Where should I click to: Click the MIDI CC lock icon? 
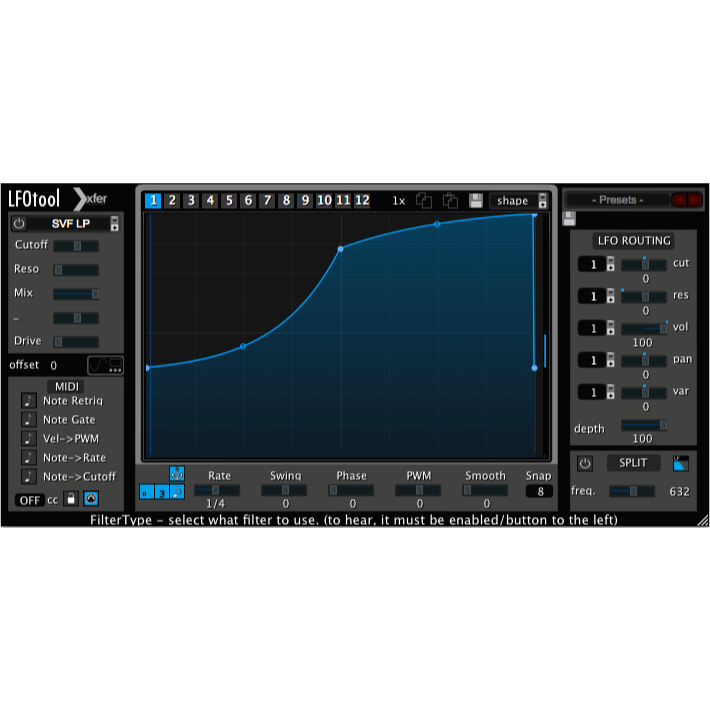(x=71, y=499)
